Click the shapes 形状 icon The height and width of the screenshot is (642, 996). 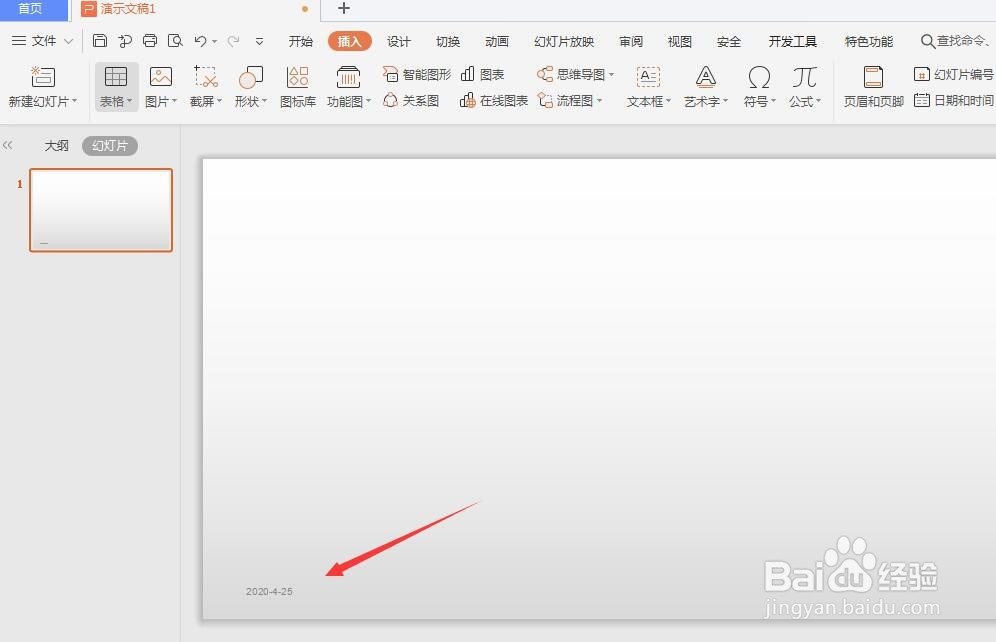pyautogui.click(x=250, y=77)
